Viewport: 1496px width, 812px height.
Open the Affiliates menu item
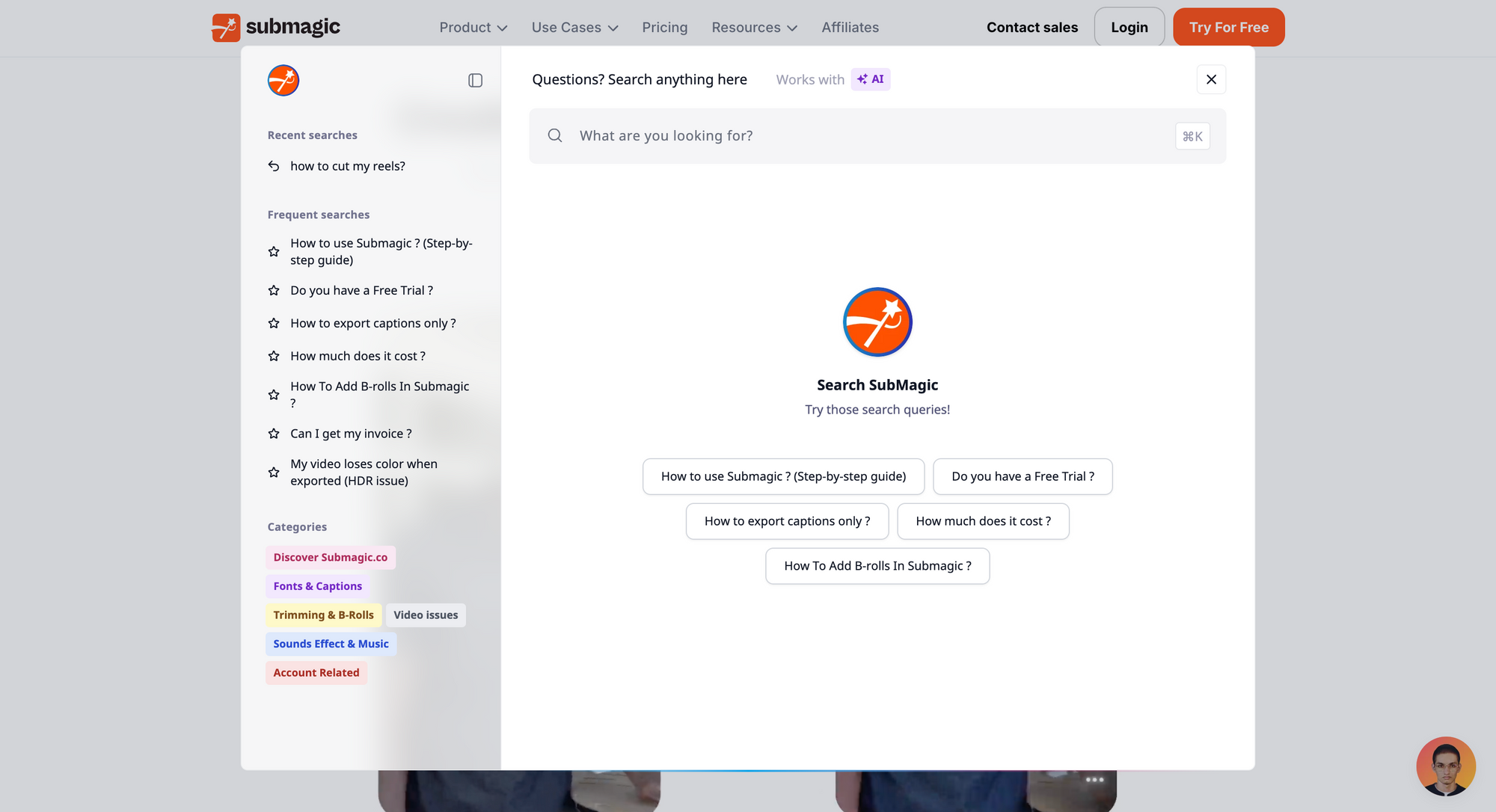coord(850,28)
